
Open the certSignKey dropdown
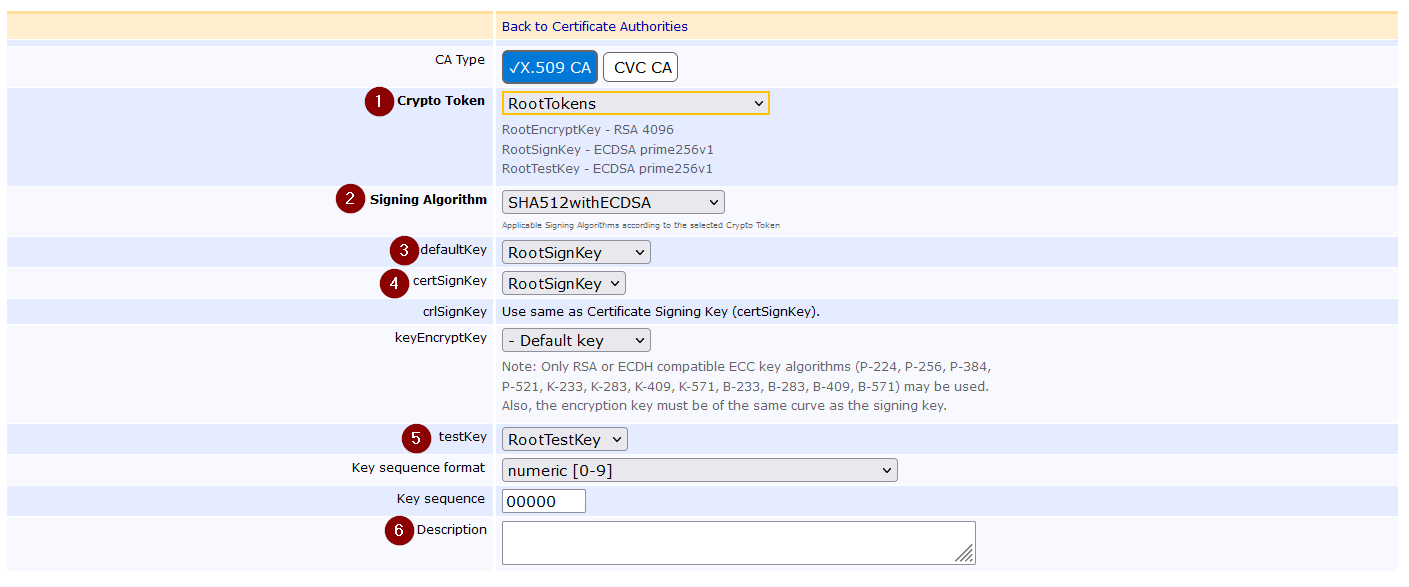(563, 284)
